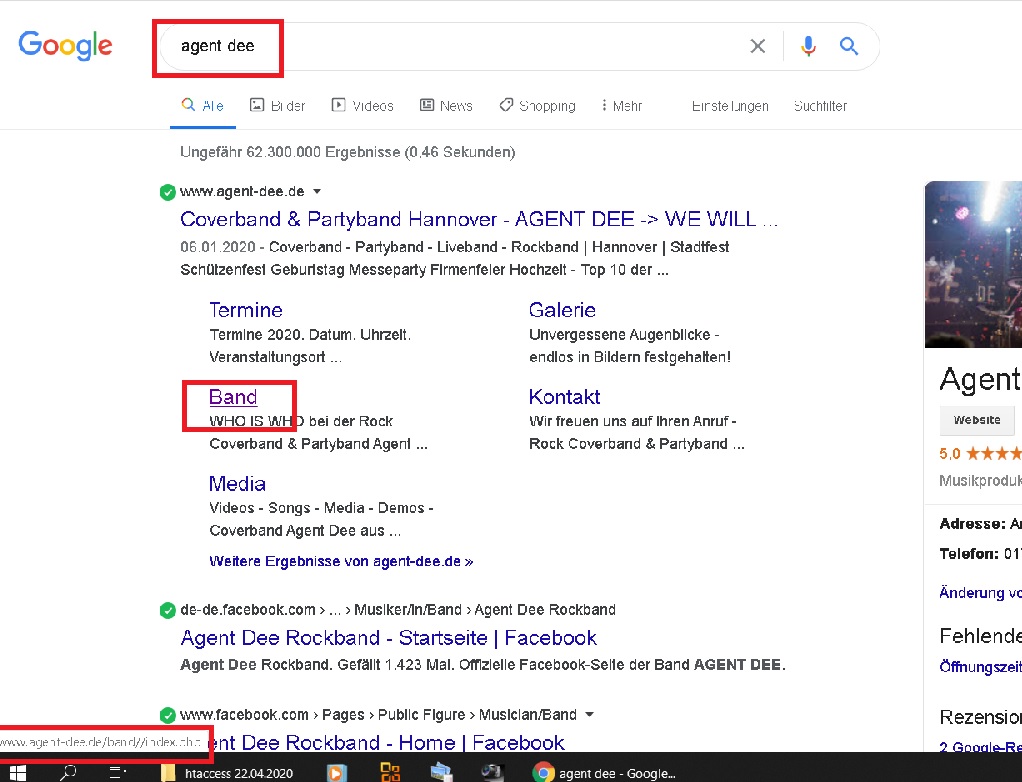1022x782 pixels.
Task: Open the band photo in the knowledge panel
Action: tap(973, 264)
